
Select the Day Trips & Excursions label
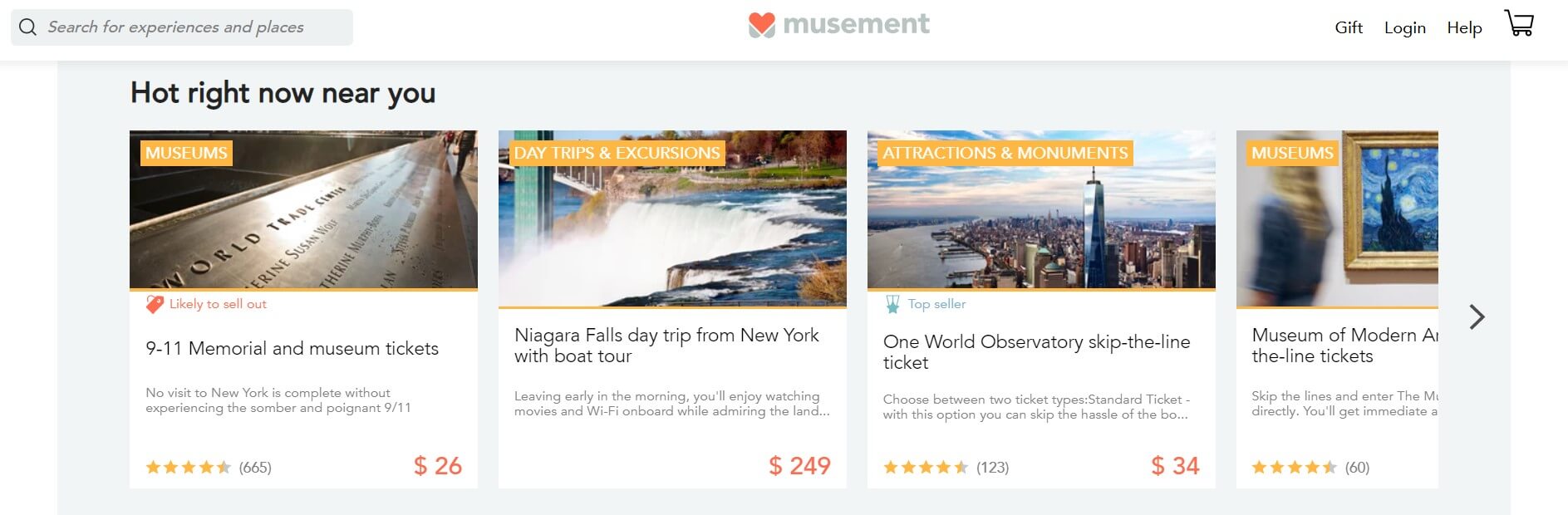617,153
